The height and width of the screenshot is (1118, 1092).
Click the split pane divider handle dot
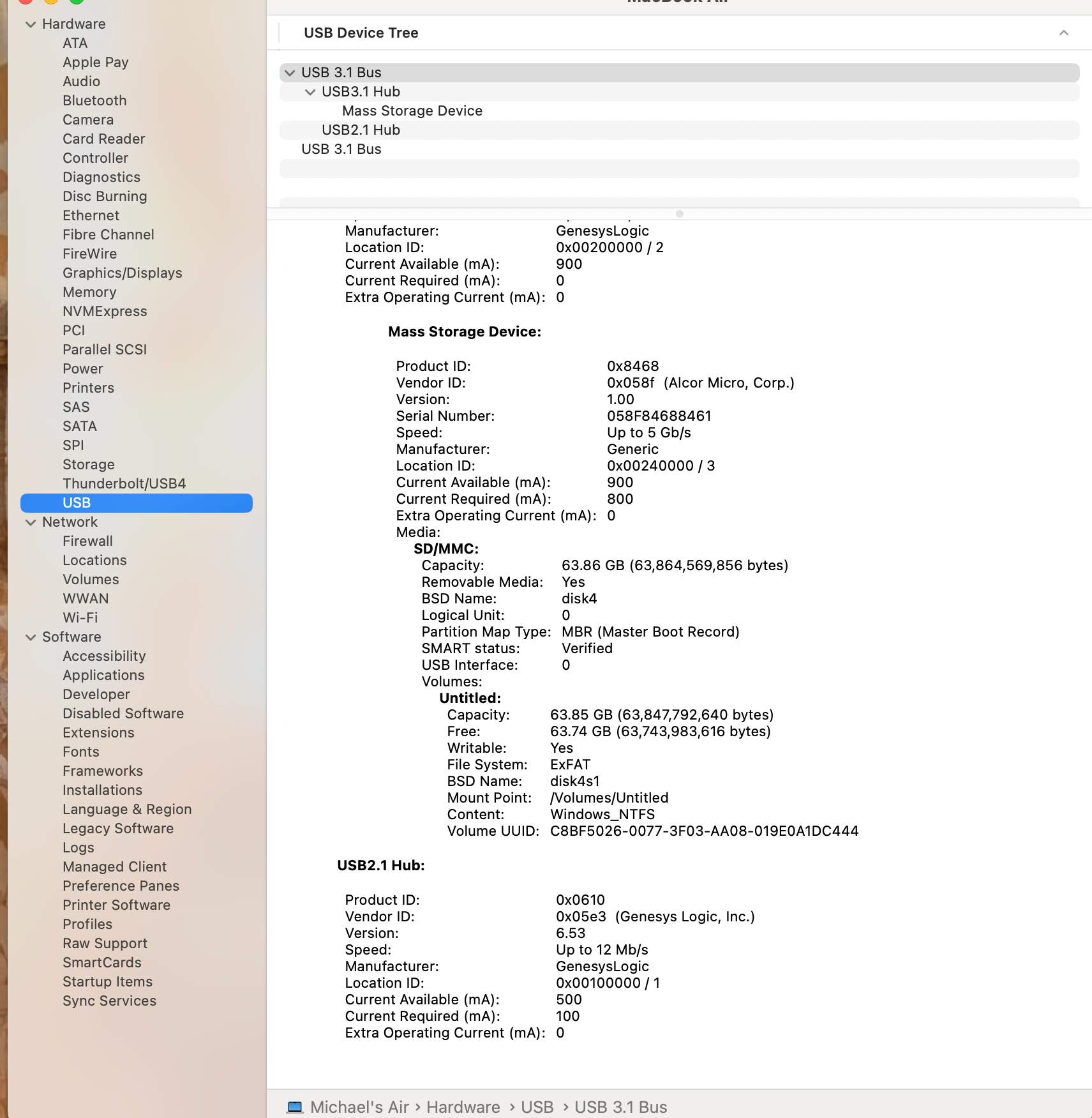click(680, 214)
